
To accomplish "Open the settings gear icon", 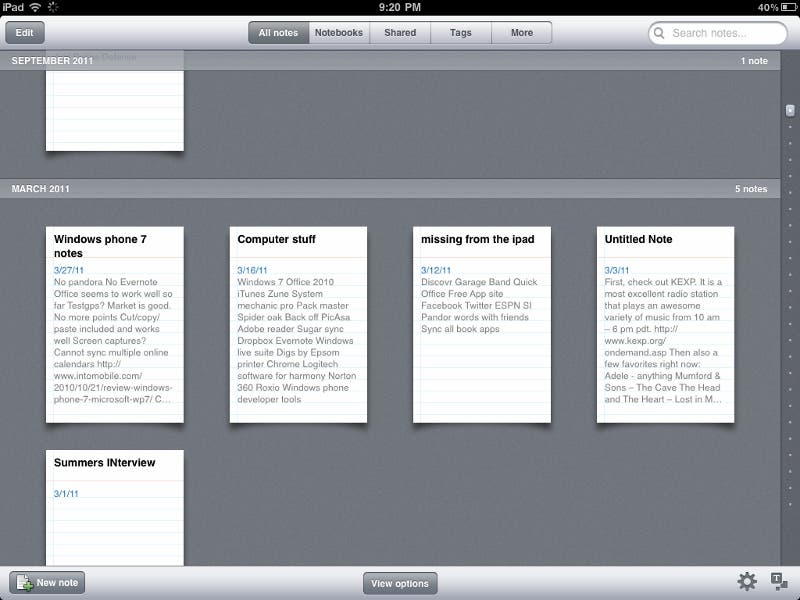I will [x=747, y=581].
